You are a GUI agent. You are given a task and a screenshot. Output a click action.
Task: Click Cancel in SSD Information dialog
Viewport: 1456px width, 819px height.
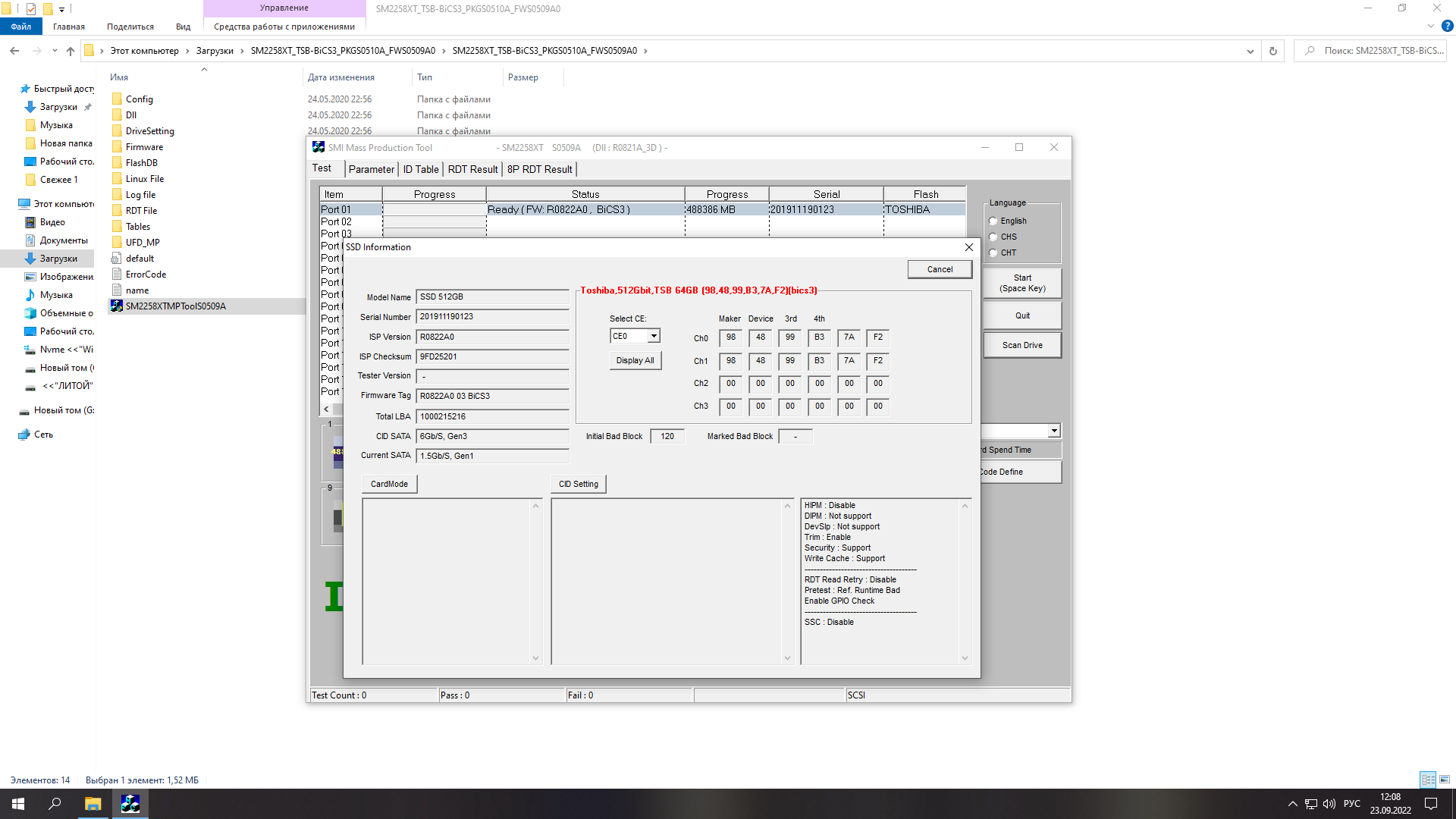940,269
